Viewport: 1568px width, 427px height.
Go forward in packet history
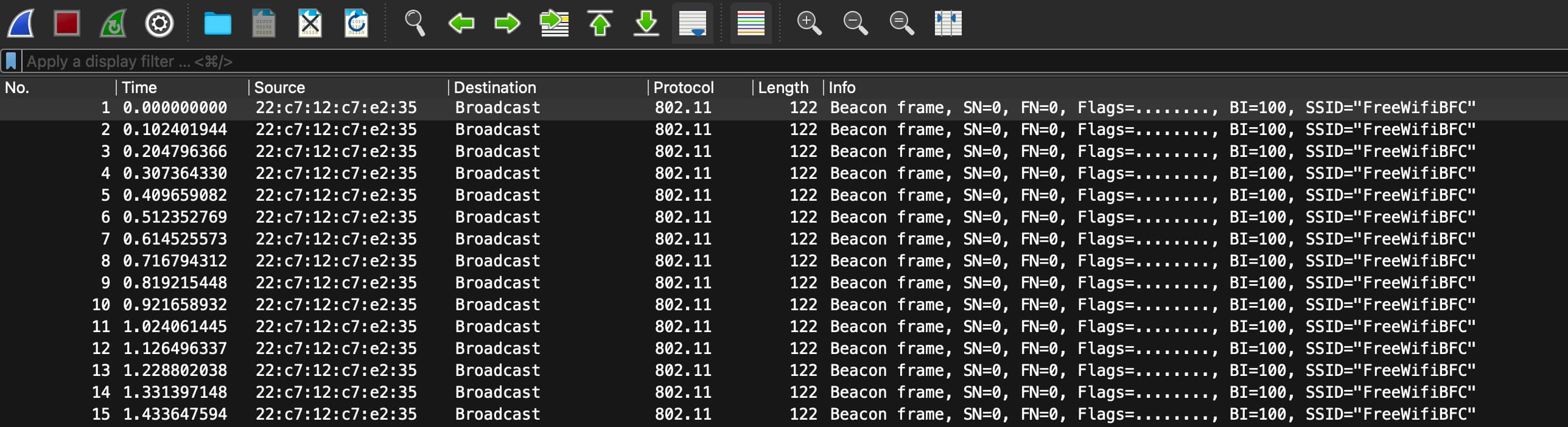507,24
